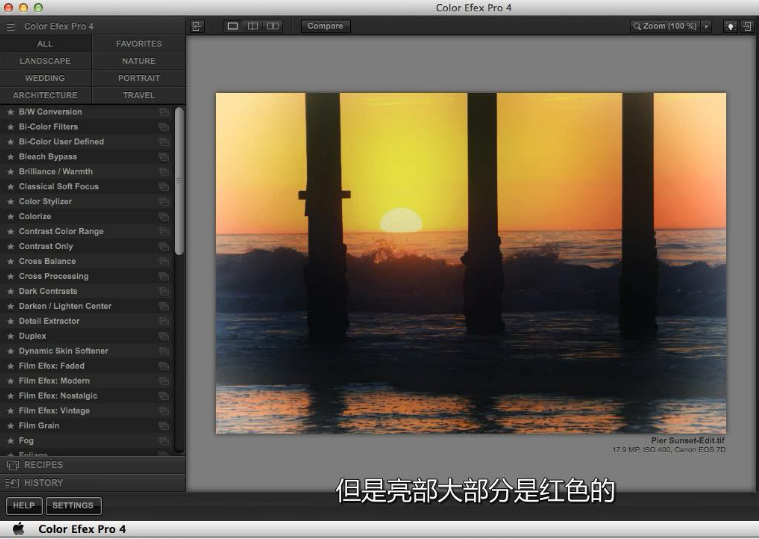Open the Color Efex Pro 4 app menu
The height and width of the screenshot is (539, 759).
(x=82, y=529)
